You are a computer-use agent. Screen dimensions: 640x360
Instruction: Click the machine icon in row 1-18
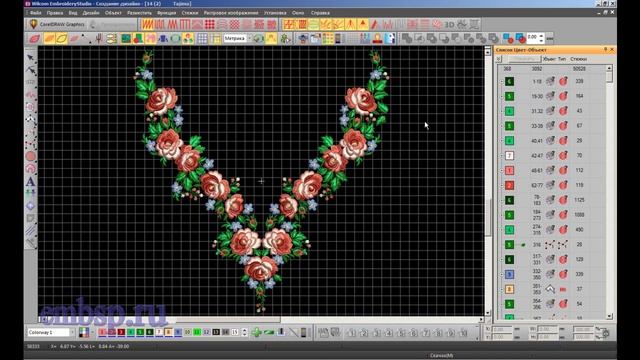coord(550,81)
